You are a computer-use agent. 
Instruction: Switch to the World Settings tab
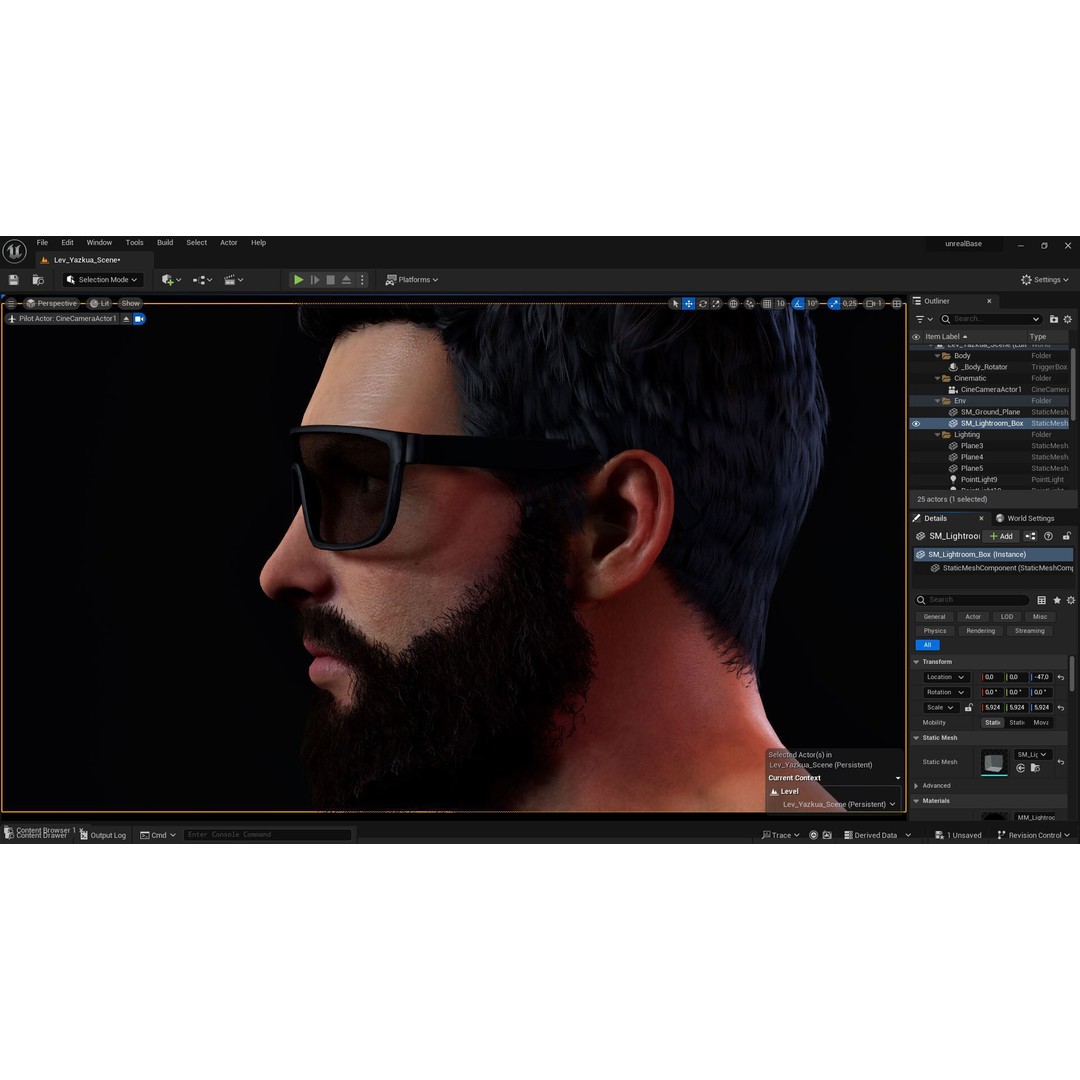pos(1024,519)
